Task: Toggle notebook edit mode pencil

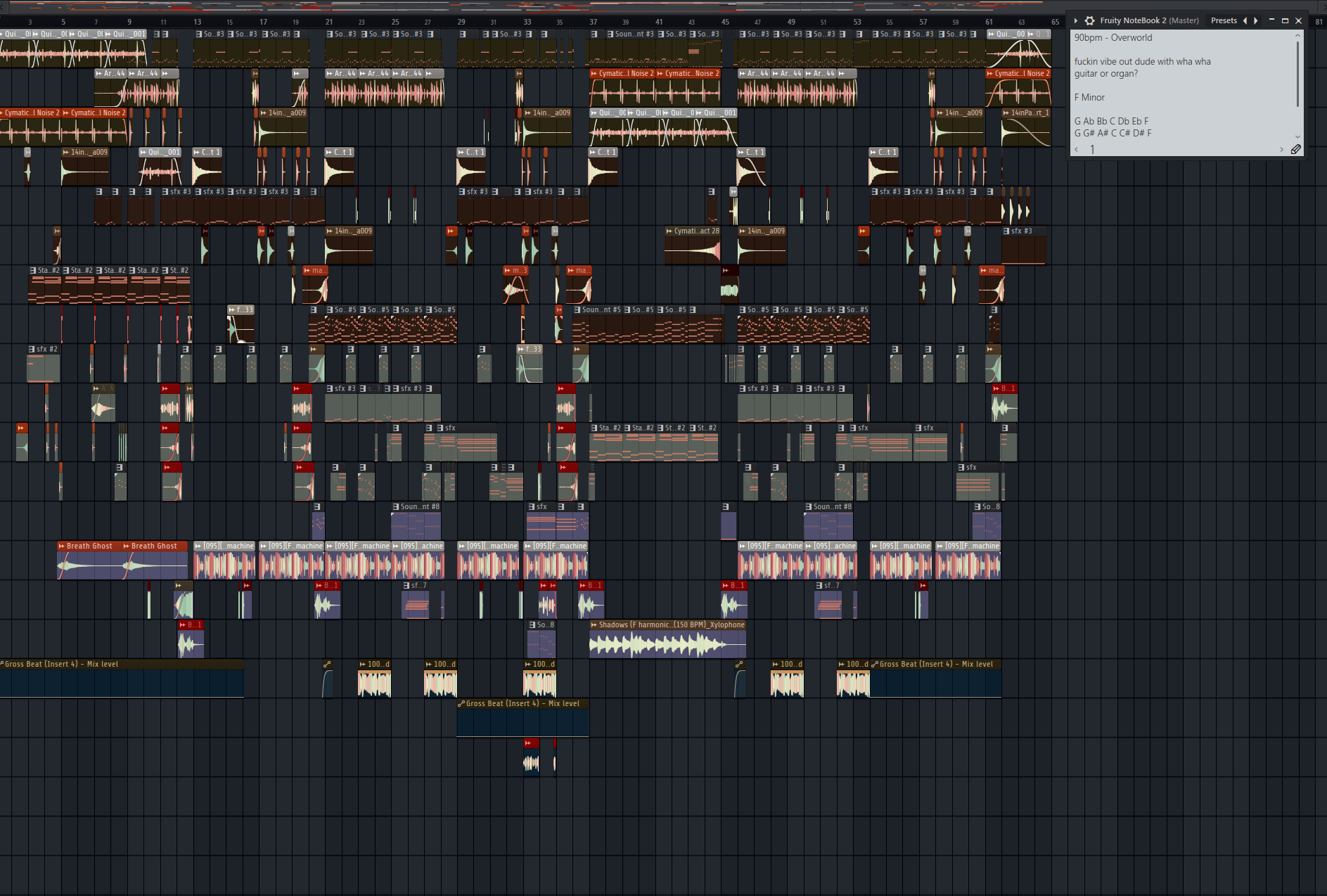Action: [1295, 149]
